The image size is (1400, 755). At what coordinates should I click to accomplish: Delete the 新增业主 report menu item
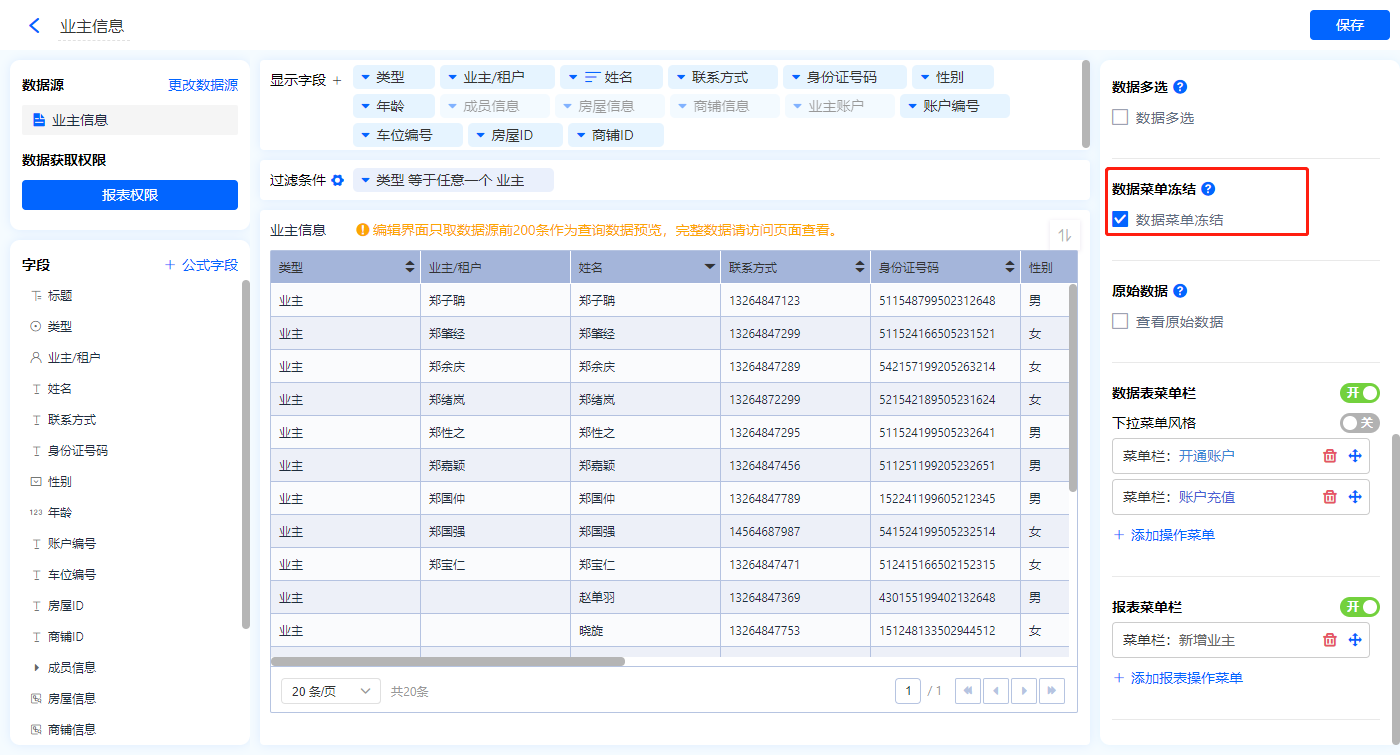point(1329,640)
